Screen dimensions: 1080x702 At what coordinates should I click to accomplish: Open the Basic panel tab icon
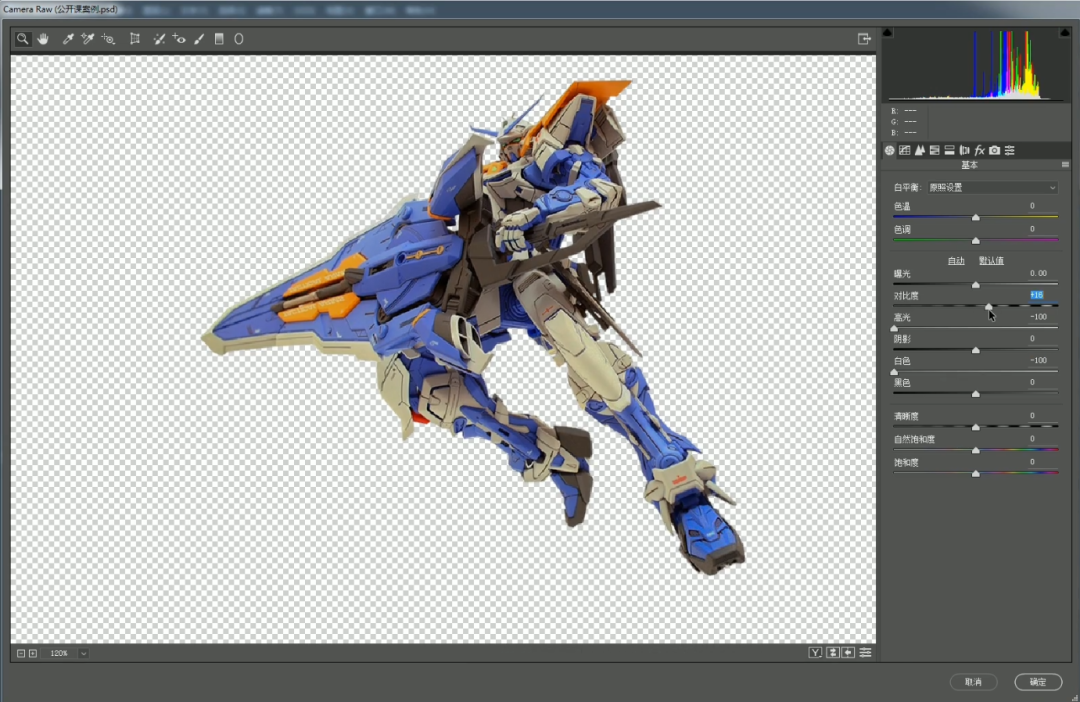[890, 150]
